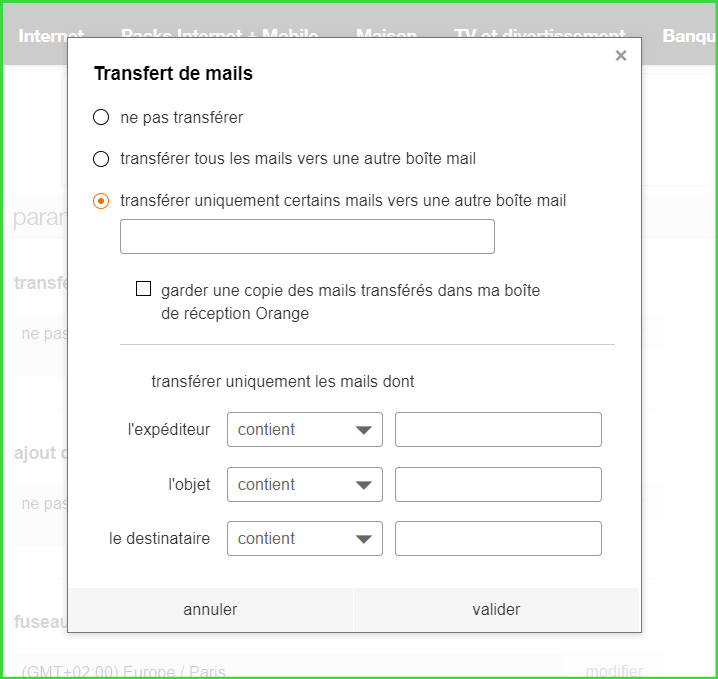Select 'transférer uniquement certains mails' radio button
This screenshot has width=718, height=679.
pyautogui.click(x=101, y=201)
